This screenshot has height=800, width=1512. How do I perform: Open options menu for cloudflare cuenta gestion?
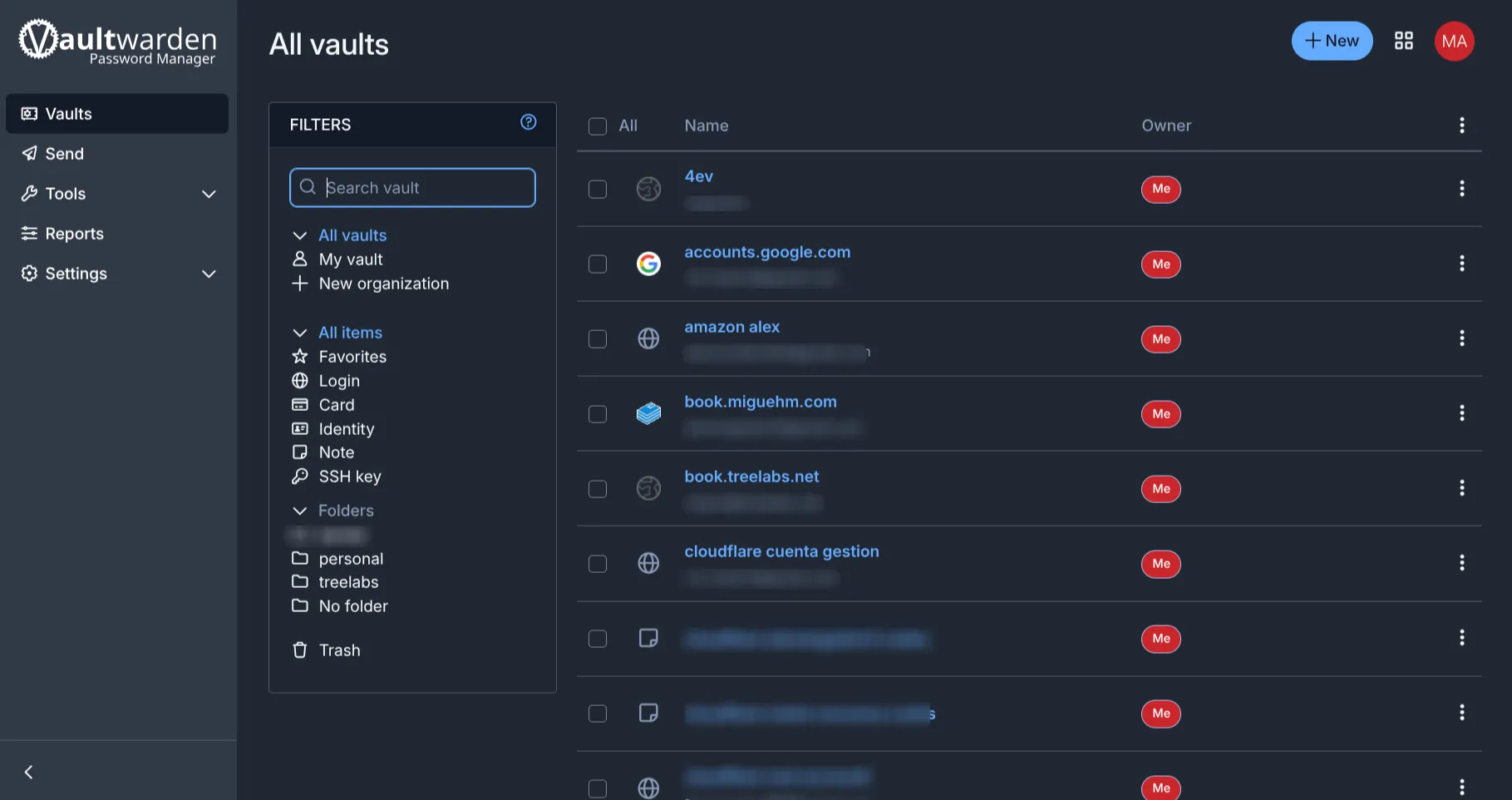(1461, 563)
